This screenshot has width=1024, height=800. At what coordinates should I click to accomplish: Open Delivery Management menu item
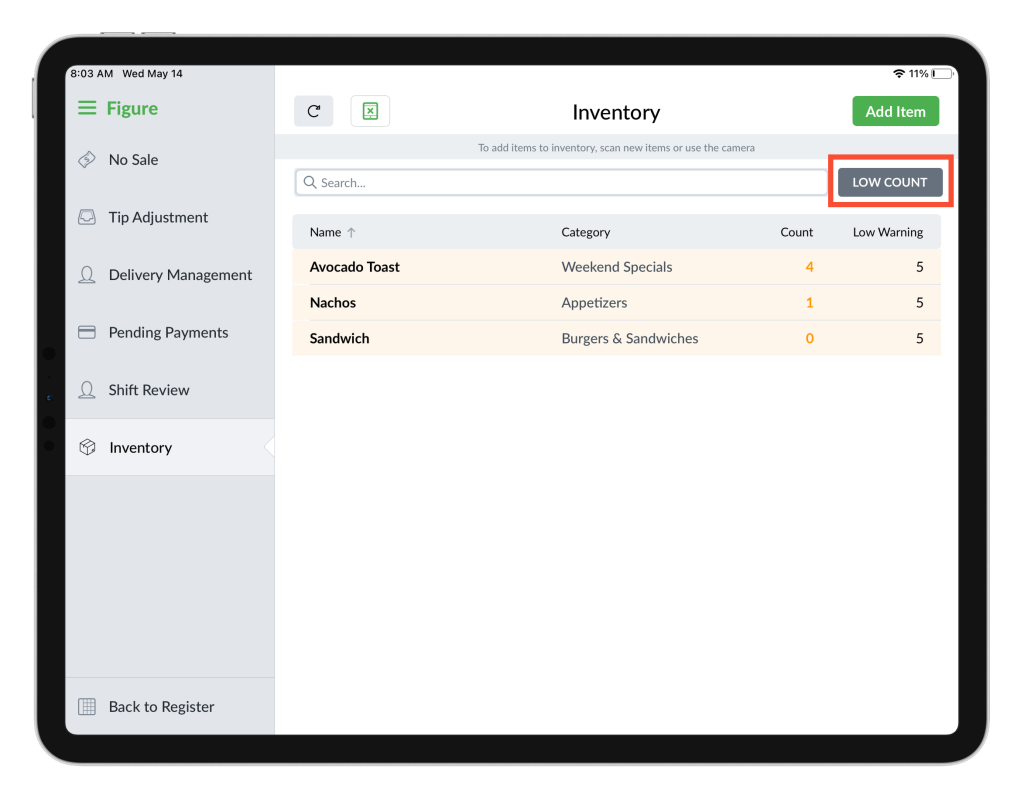point(170,274)
